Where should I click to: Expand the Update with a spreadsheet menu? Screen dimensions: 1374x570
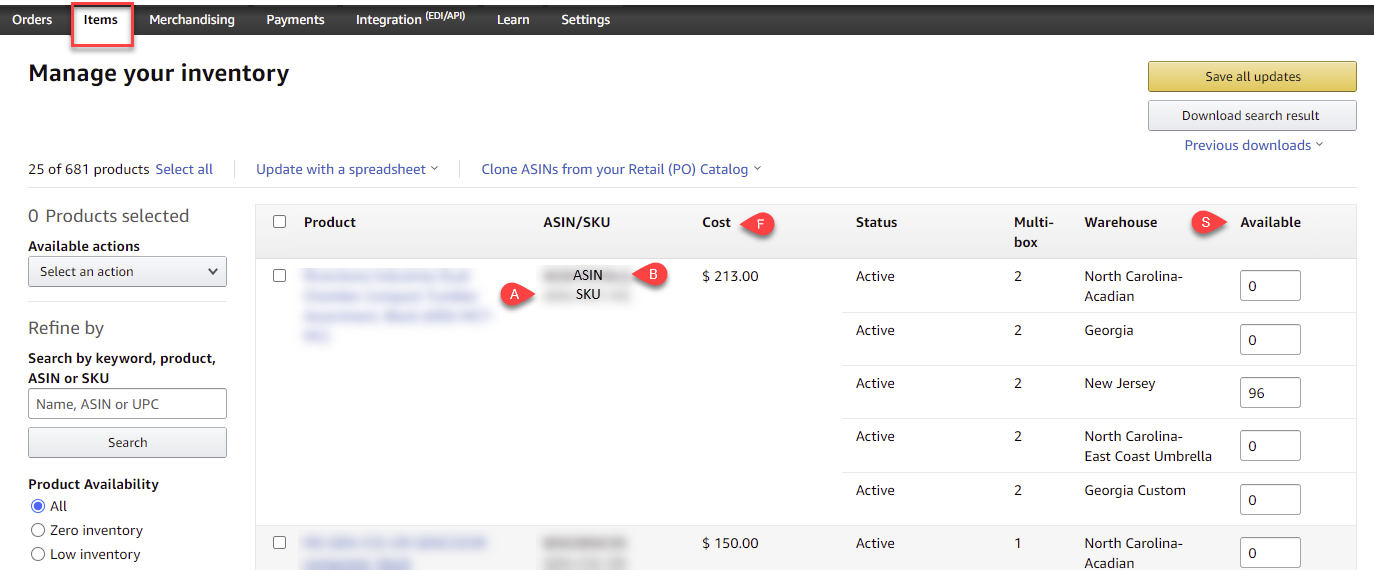(x=346, y=169)
